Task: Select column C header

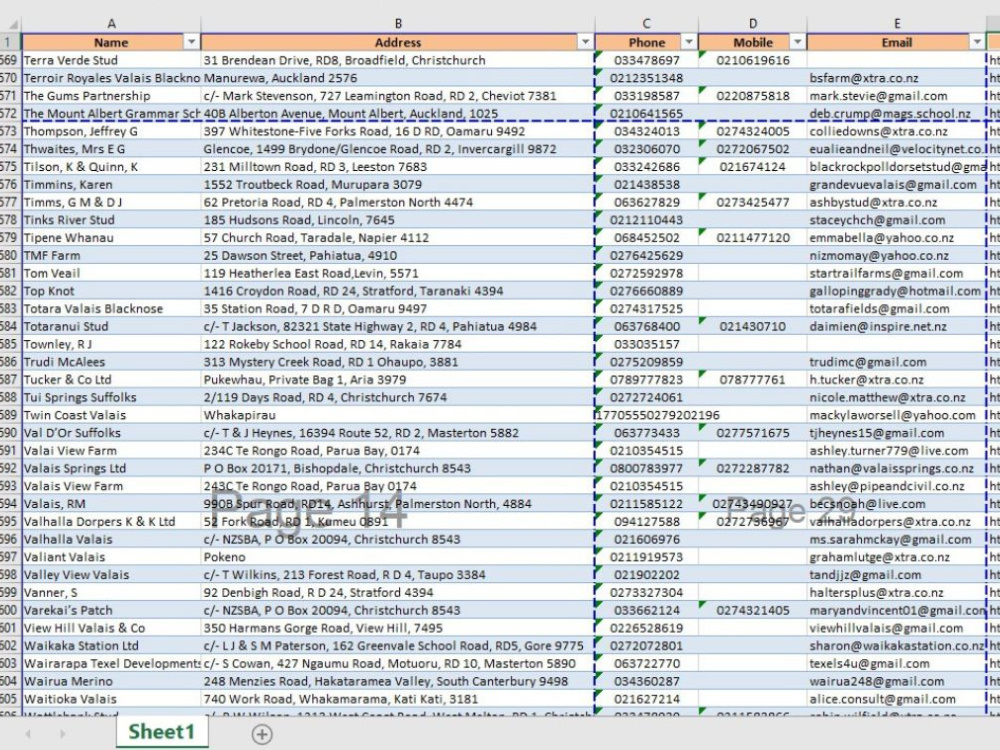Action: coord(646,24)
